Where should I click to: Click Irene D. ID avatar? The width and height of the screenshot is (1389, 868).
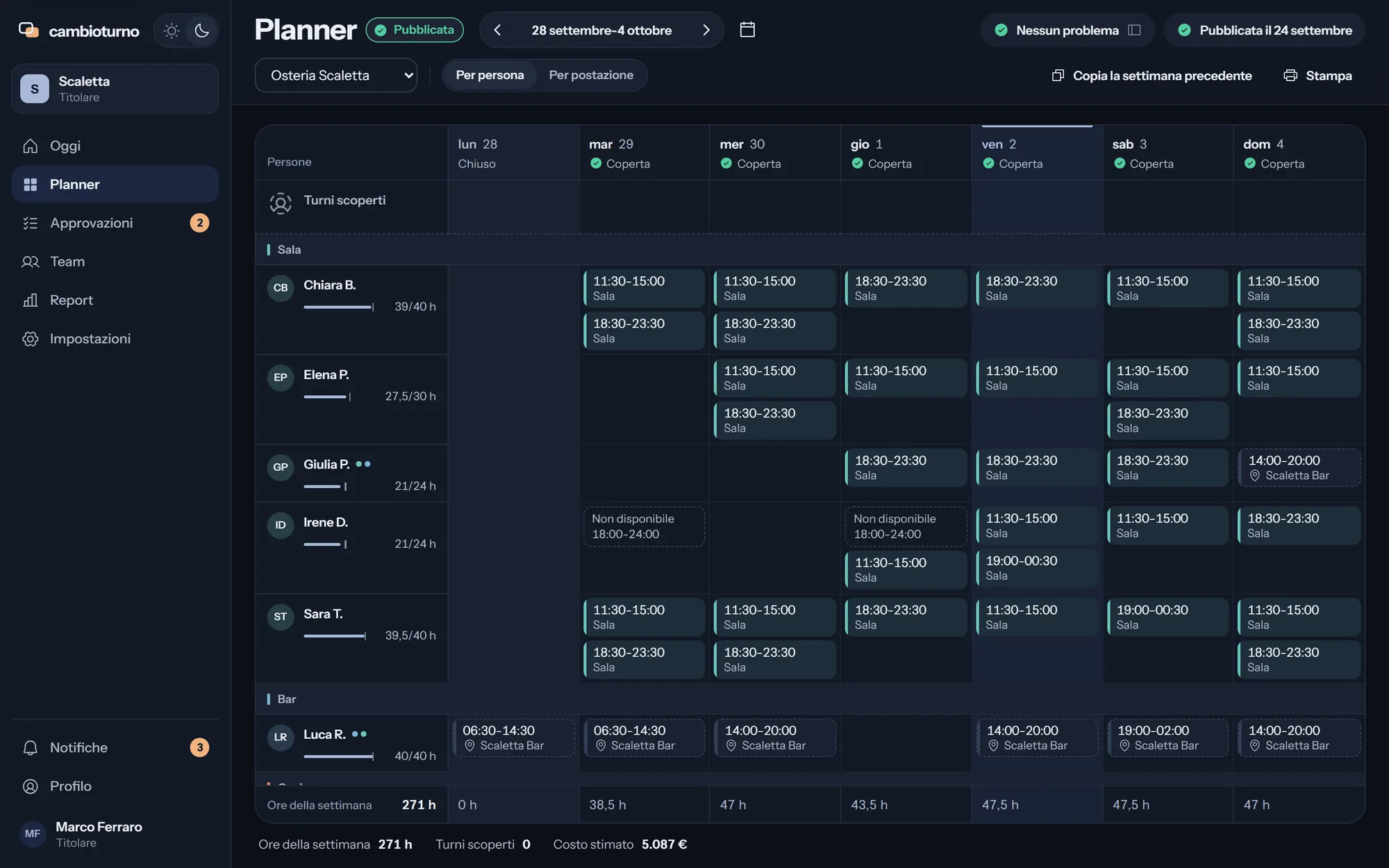tap(281, 525)
